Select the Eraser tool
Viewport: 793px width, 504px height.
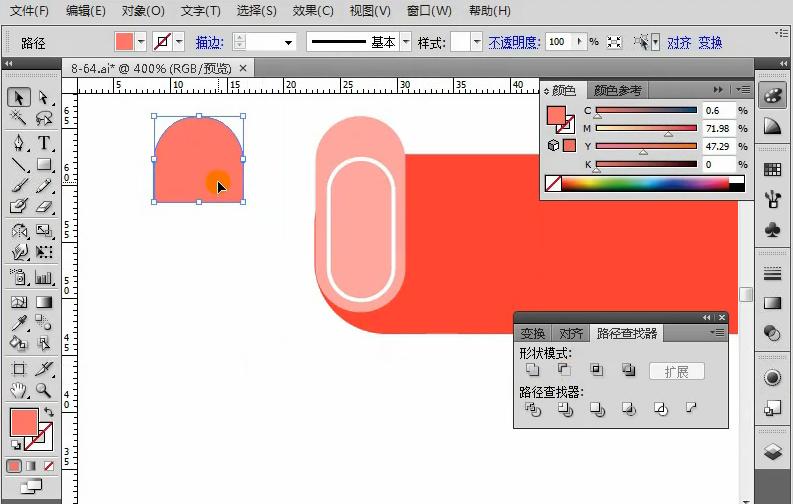pyautogui.click(x=44, y=206)
